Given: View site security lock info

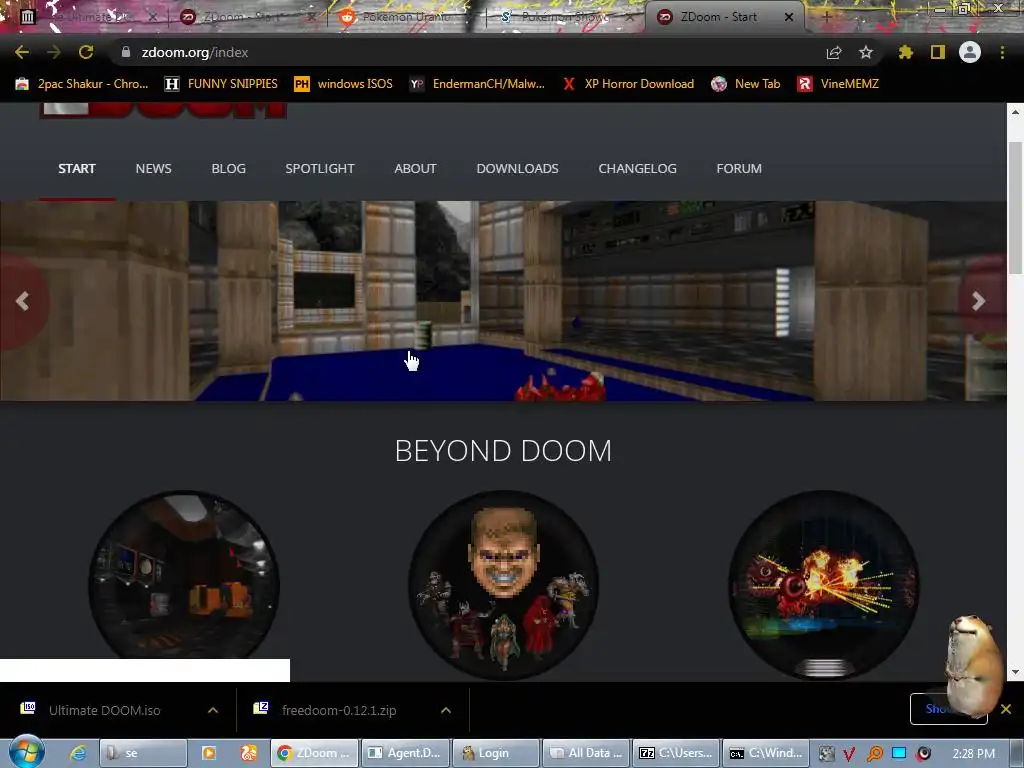Looking at the screenshot, I should [x=125, y=52].
